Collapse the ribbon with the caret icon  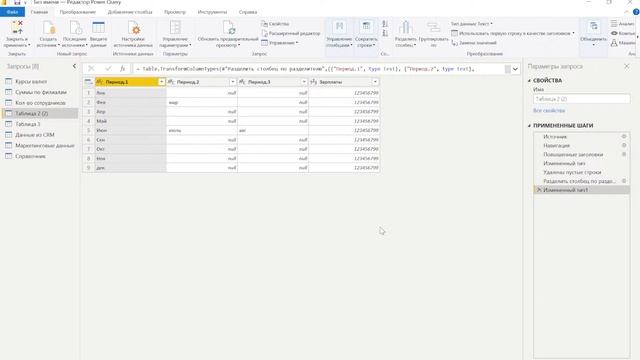click(627, 12)
